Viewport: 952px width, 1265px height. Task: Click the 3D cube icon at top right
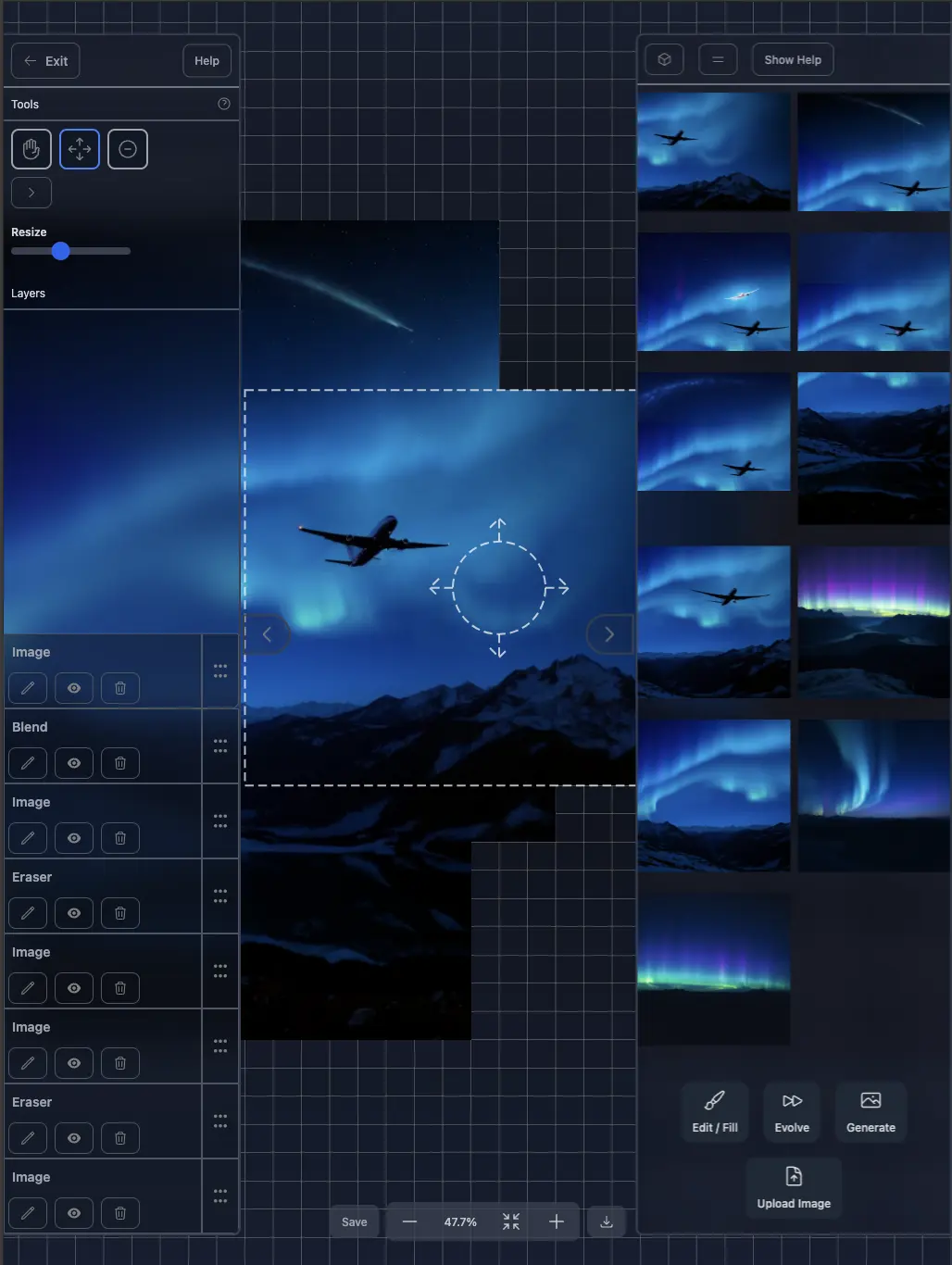664,58
